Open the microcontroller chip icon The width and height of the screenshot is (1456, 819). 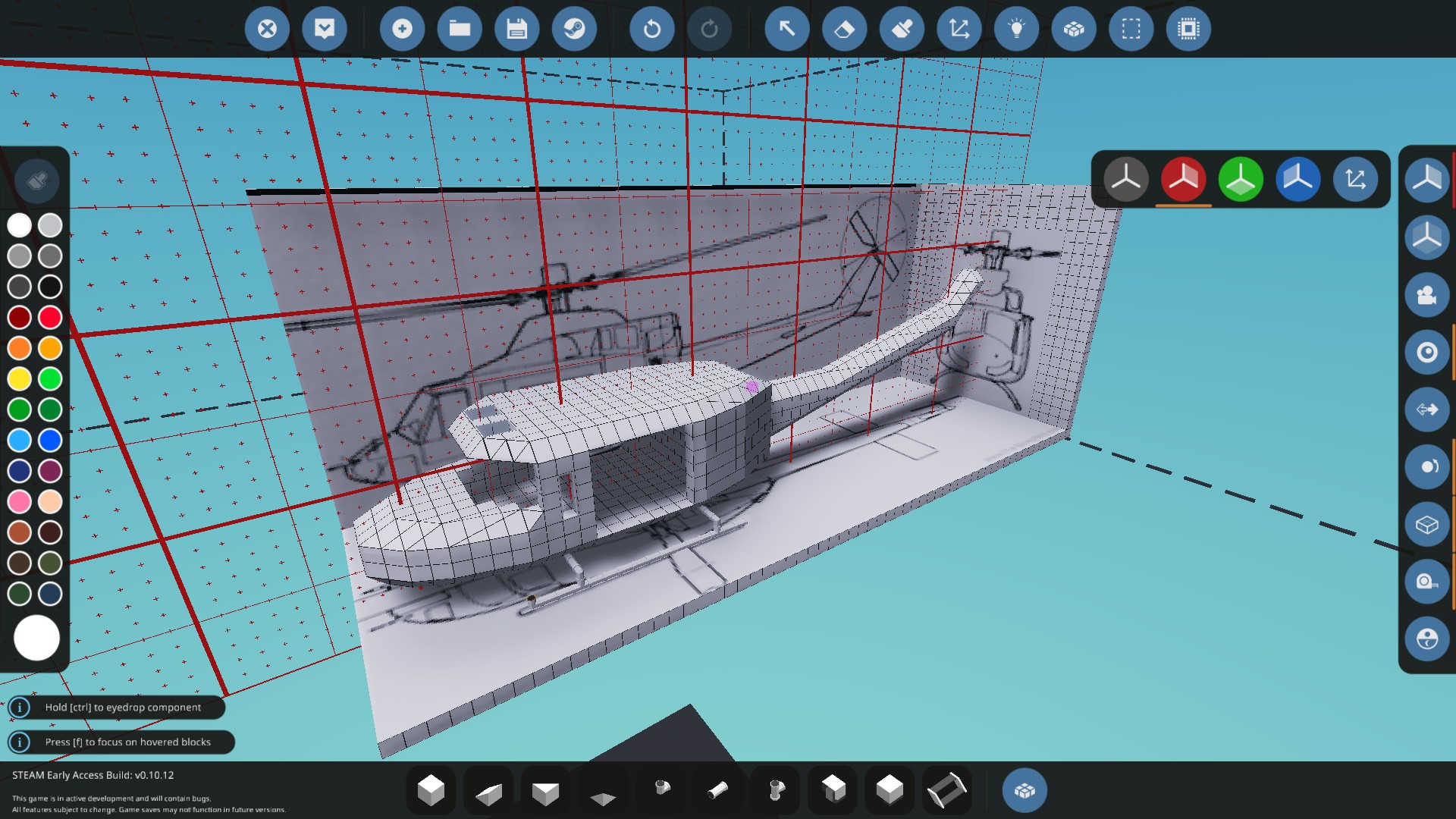(1188, 29)
